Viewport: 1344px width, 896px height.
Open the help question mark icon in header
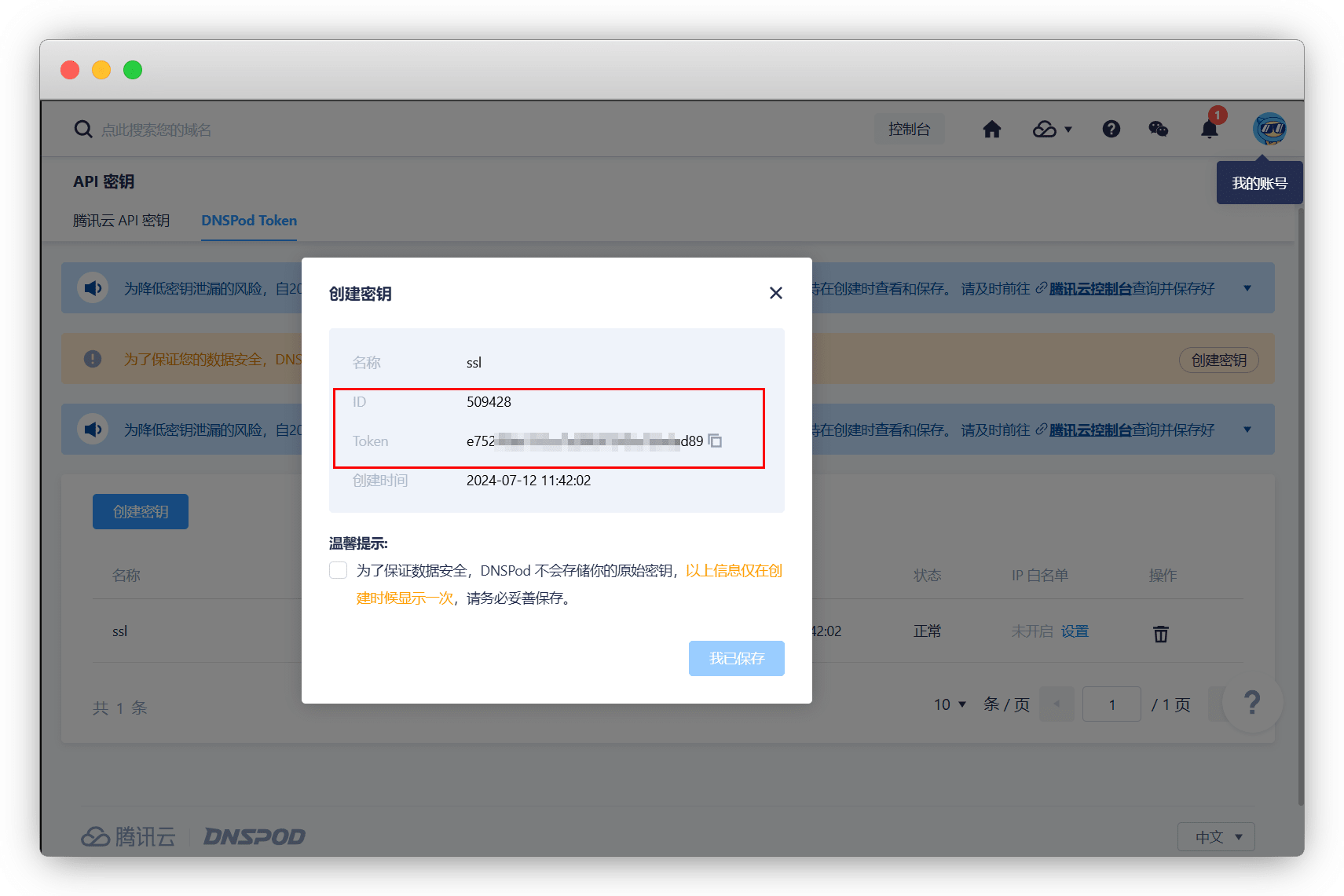[x=1111, y=130]
